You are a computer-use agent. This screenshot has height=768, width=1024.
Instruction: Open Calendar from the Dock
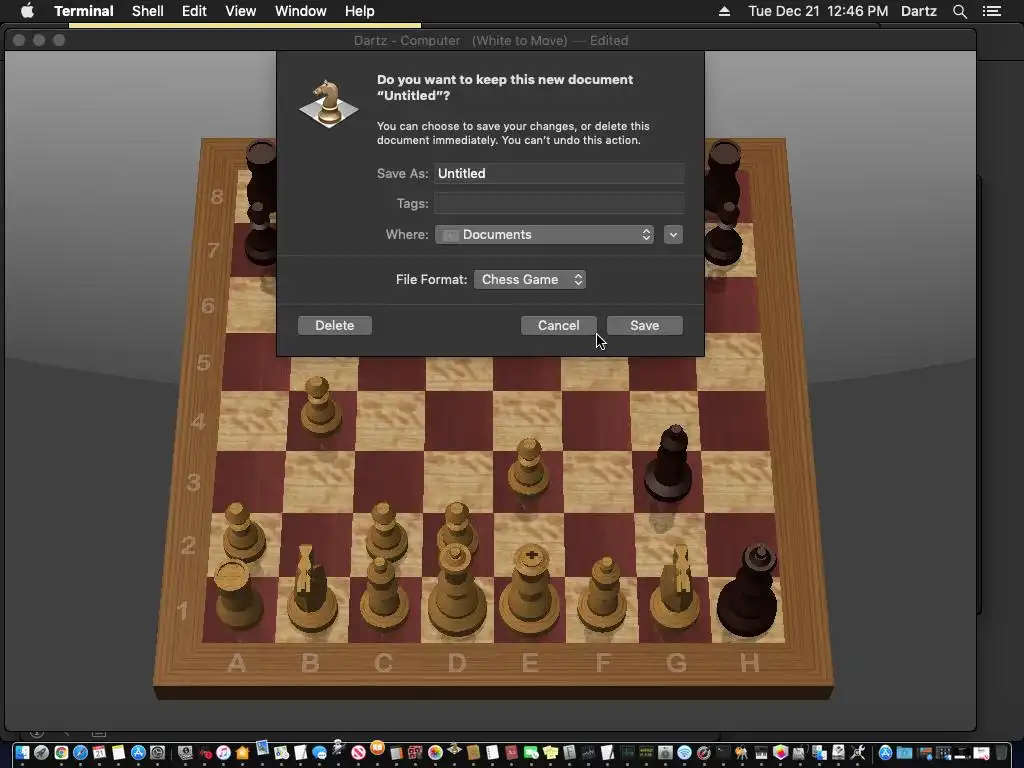tap(99, 752)
